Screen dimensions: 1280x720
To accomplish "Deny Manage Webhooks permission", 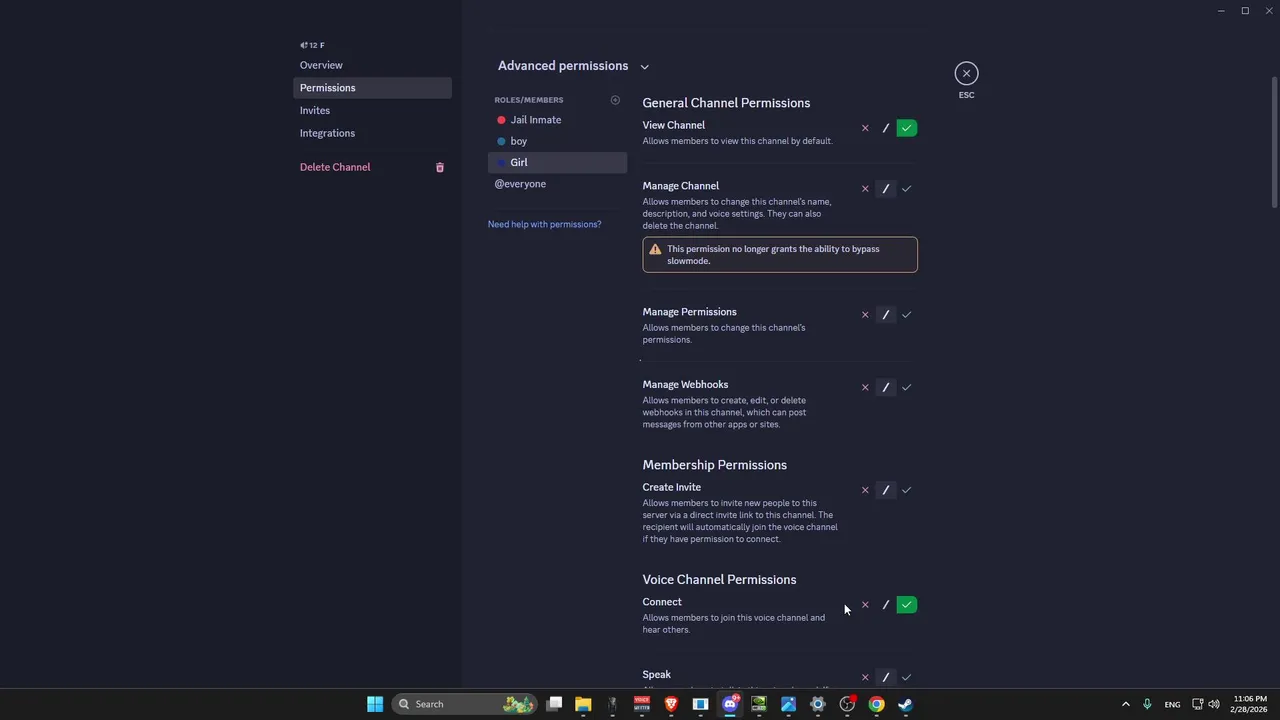I will 865,387.
